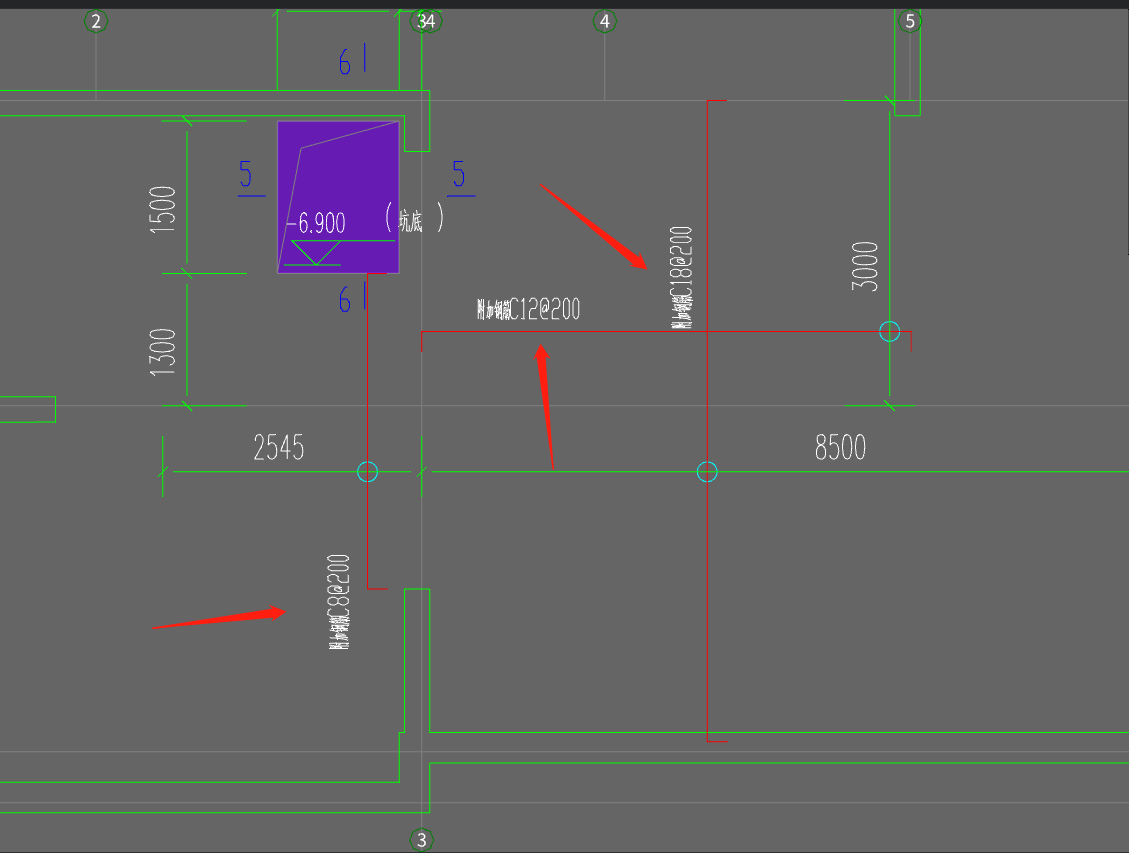Select axis bubble 2 at top
The width and height of the screenshot is (1129, 853).
point(96,21)
